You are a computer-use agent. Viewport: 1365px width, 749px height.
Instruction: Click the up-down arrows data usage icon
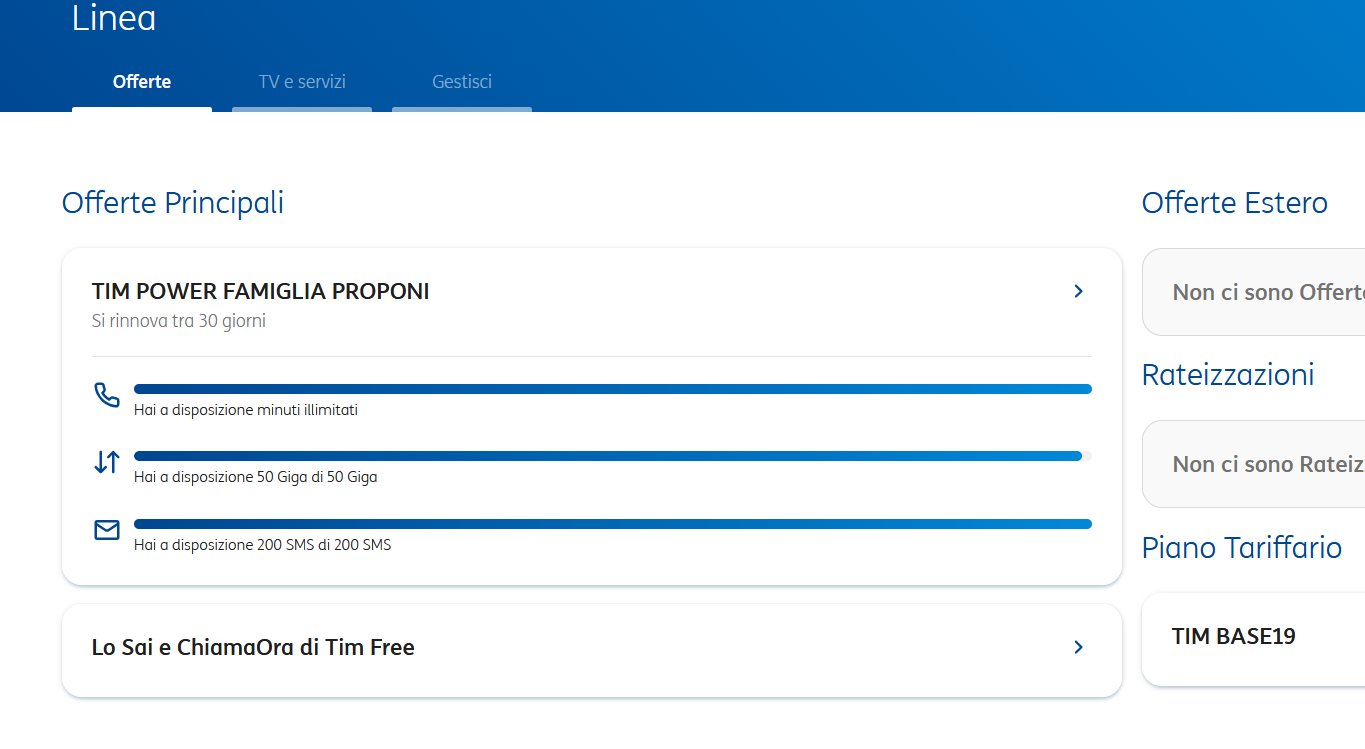106,462
